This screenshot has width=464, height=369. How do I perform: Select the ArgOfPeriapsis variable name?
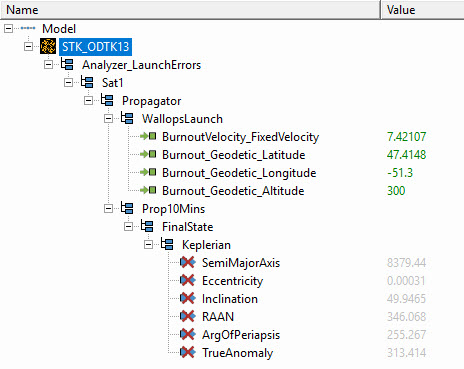point(241,335)
